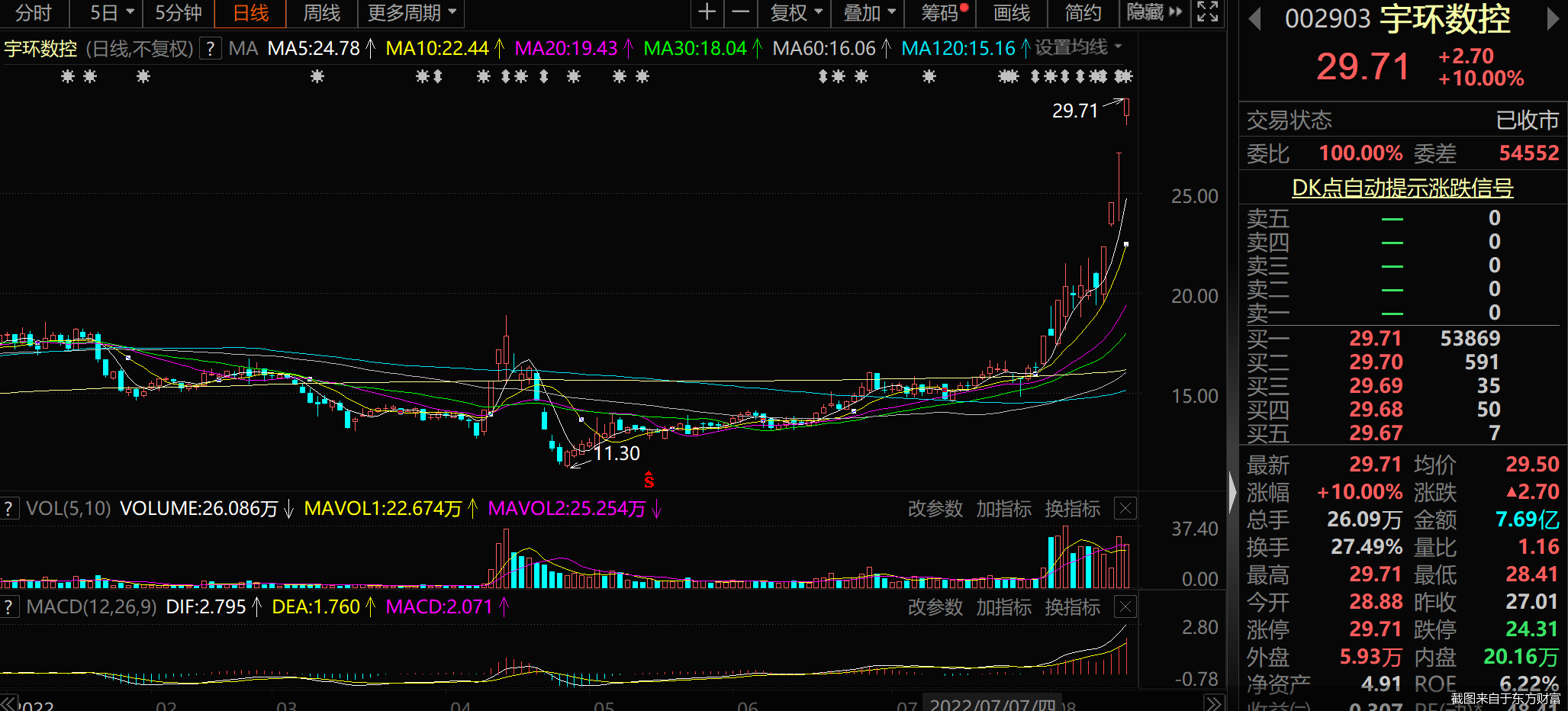Click 加指标 in VOL panel
The height and width of the screenshot is (711, 1568).
point(1004,509)
